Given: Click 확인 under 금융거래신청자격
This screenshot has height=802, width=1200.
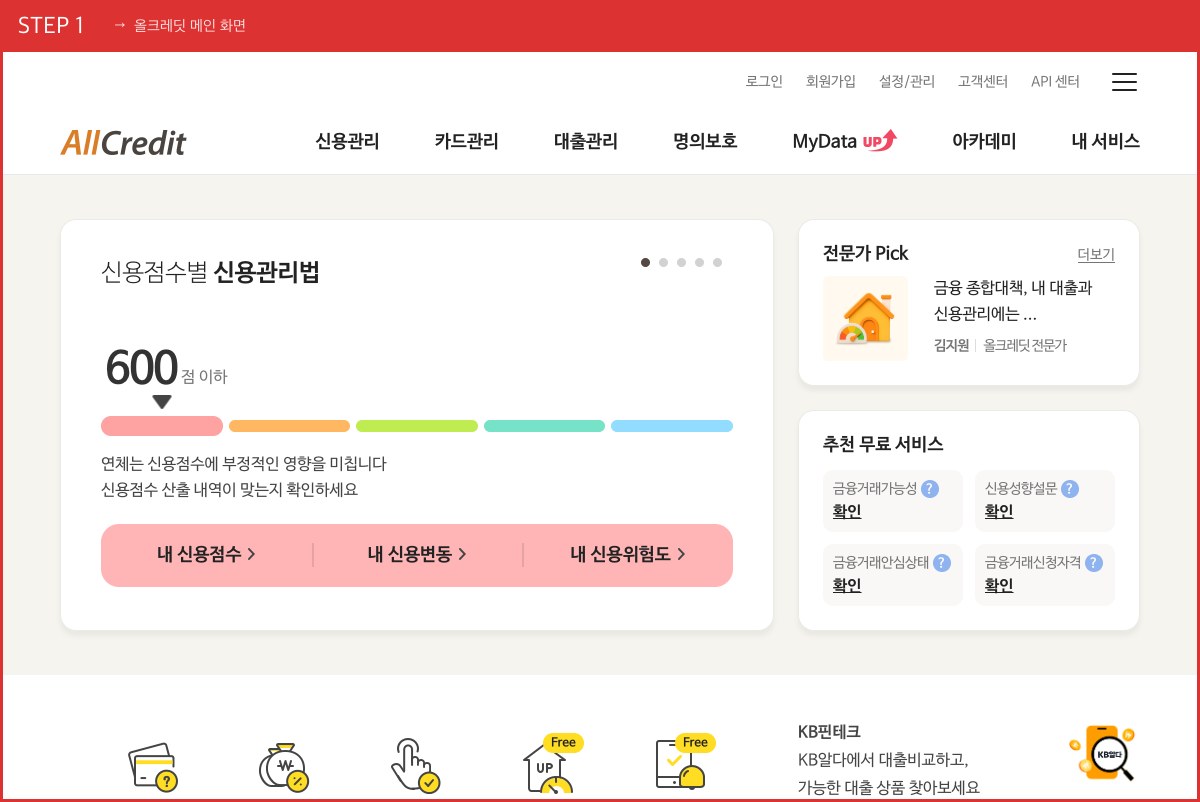Looking at the screenshot, I should click(x=999, y=586).
